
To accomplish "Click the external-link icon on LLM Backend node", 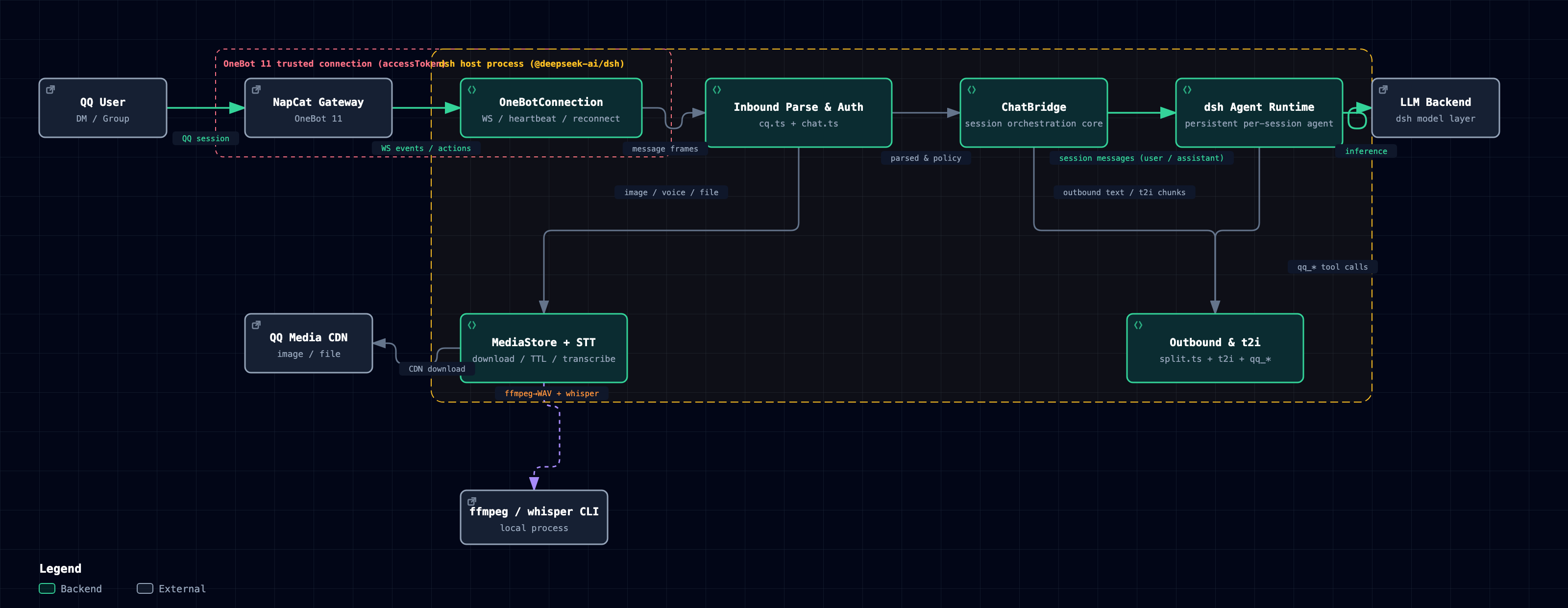I will pyautogui.click(x=1383, y=90).
